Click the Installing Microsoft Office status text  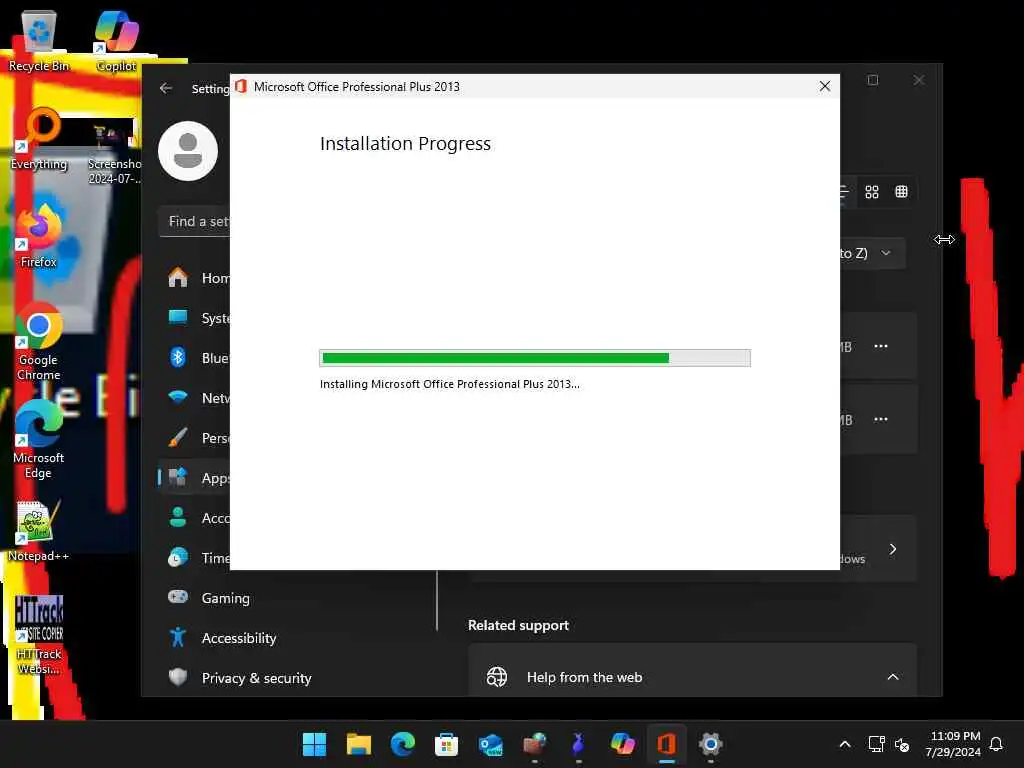coord(449,384)
